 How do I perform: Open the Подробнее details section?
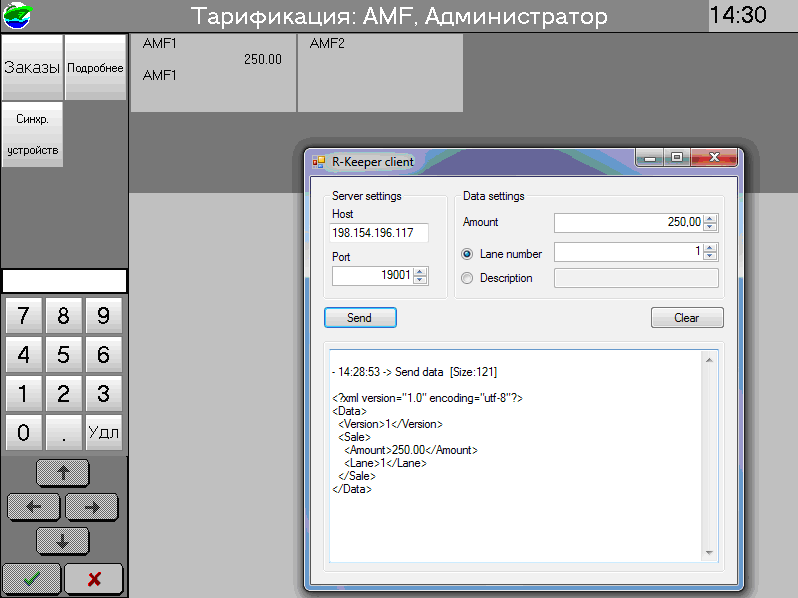coord(95,68)
